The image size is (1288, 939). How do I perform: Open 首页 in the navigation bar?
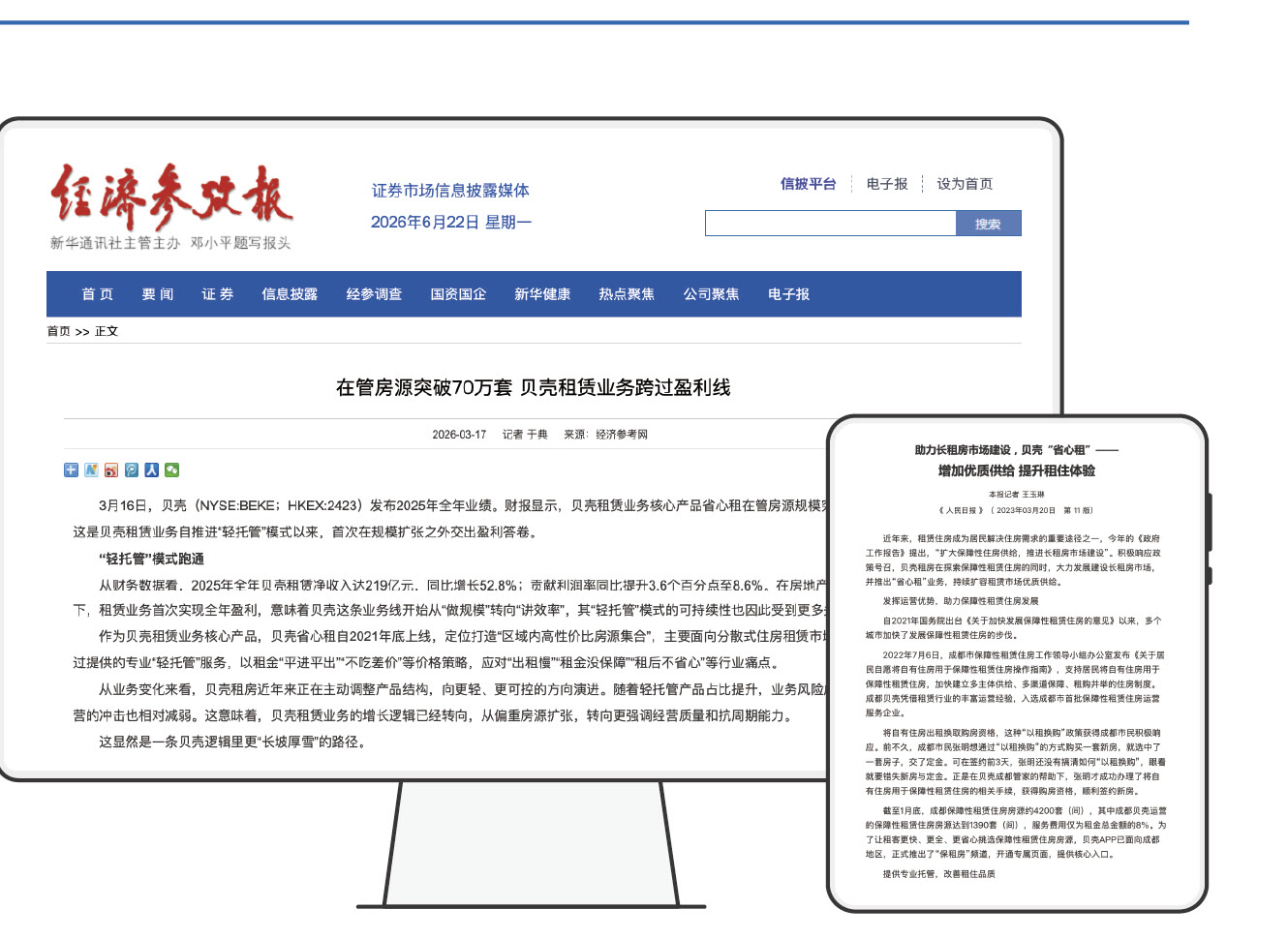pyautogui.click(x=98, y=294)
